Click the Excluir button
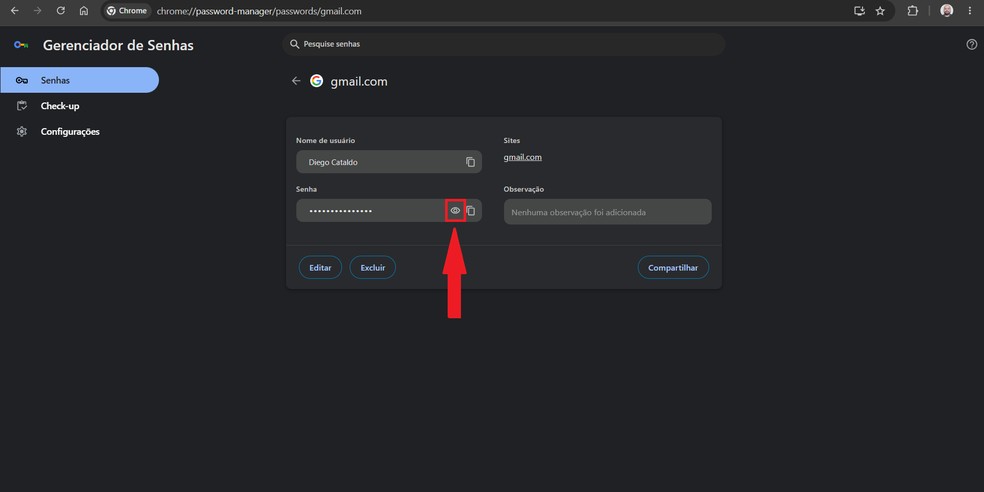Image resolution: width=984 pixels, height=492 pixels. tap(373, 267)
